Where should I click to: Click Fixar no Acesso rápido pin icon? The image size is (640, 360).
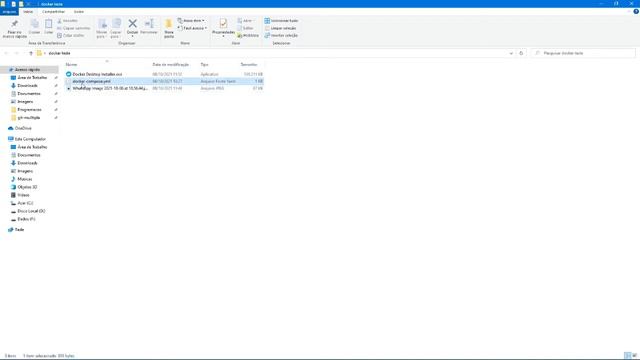[14, 24]
